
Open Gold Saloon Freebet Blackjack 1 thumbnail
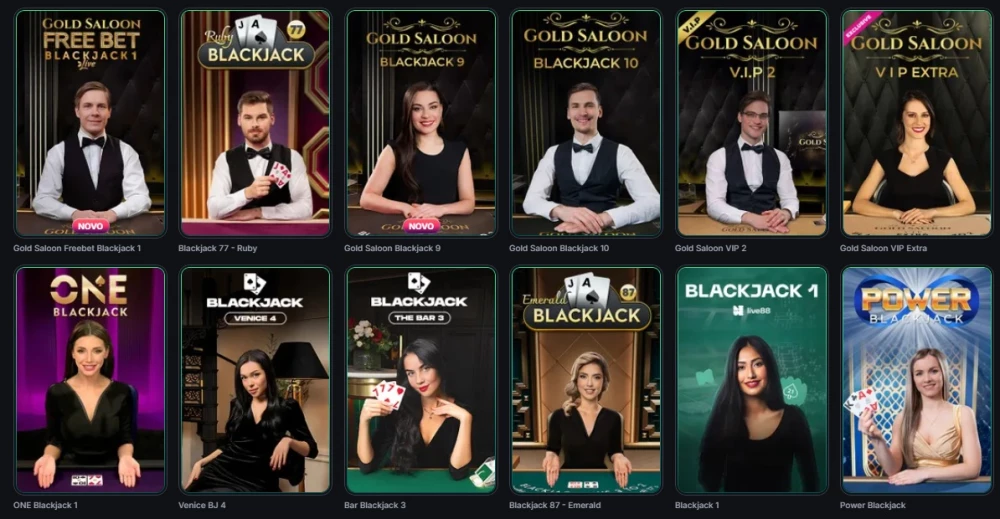tap(90, 123)
